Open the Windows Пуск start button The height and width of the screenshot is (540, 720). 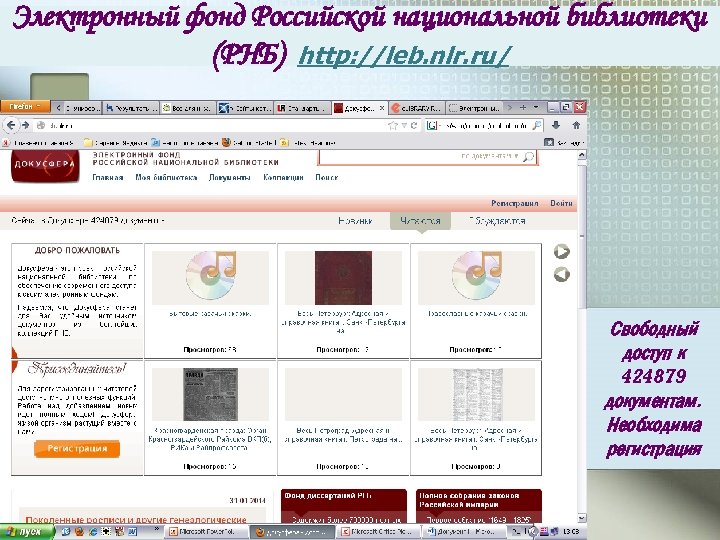(27, 532)
